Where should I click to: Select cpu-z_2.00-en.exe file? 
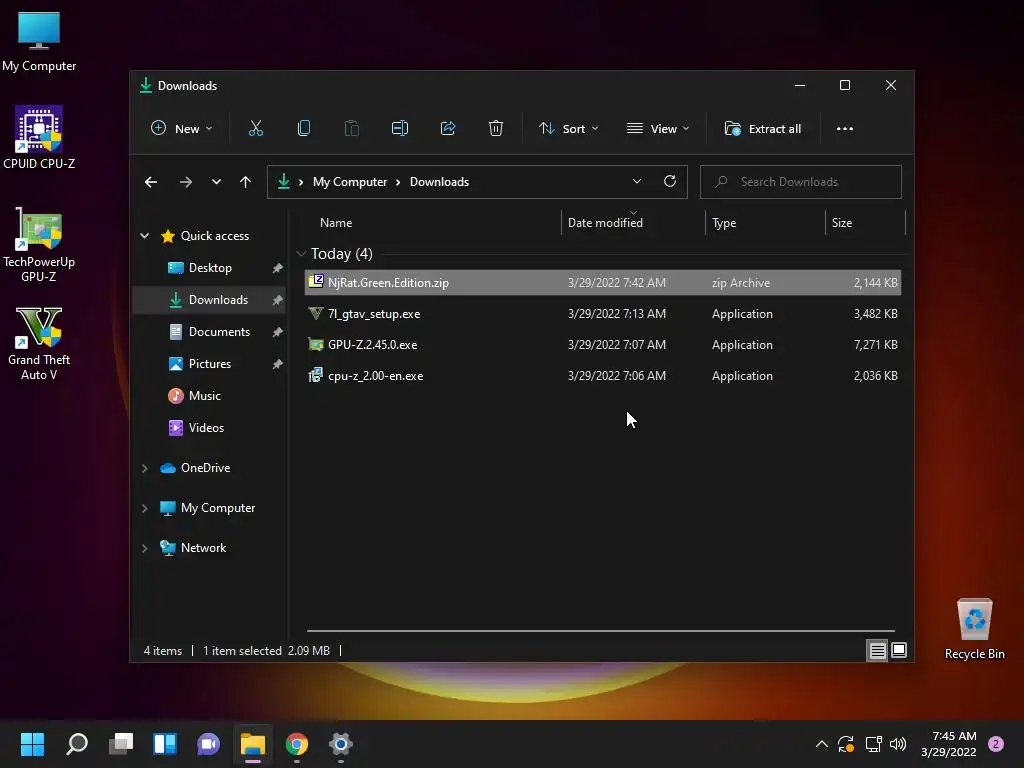(x=603, y=376)
